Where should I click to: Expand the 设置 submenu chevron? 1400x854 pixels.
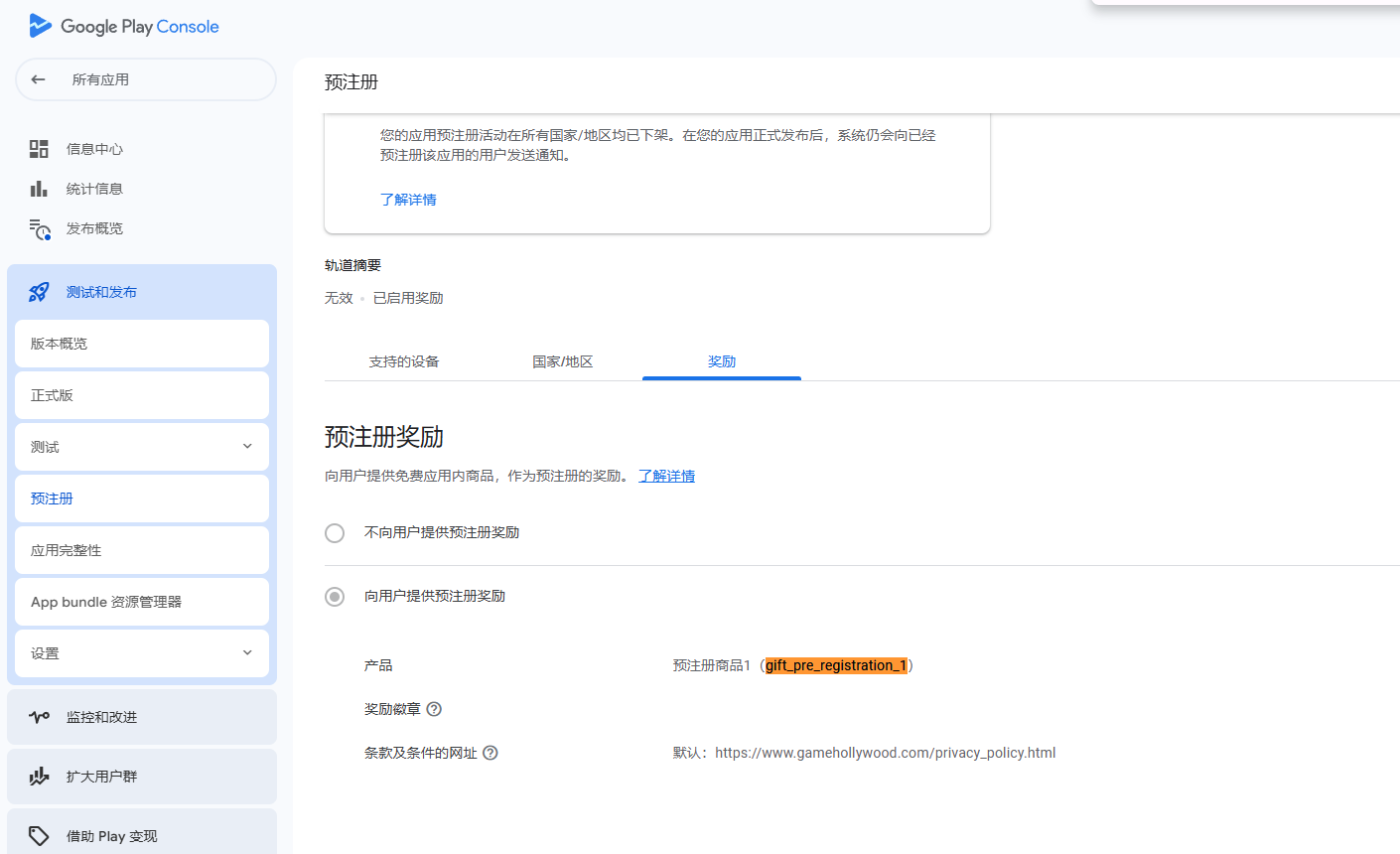(x=247, y=653)
